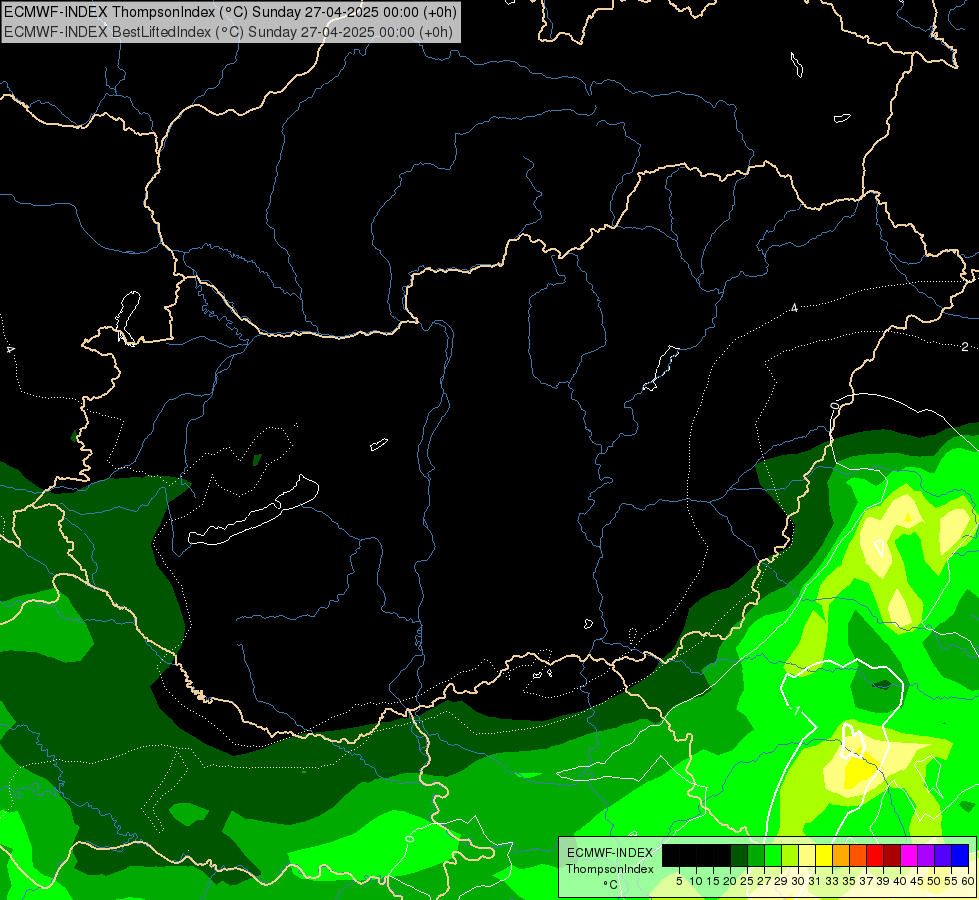Viewport: 979px width, 900px height.
Task: Click the legend text ThompsonIndex
Action: (610, 869)
